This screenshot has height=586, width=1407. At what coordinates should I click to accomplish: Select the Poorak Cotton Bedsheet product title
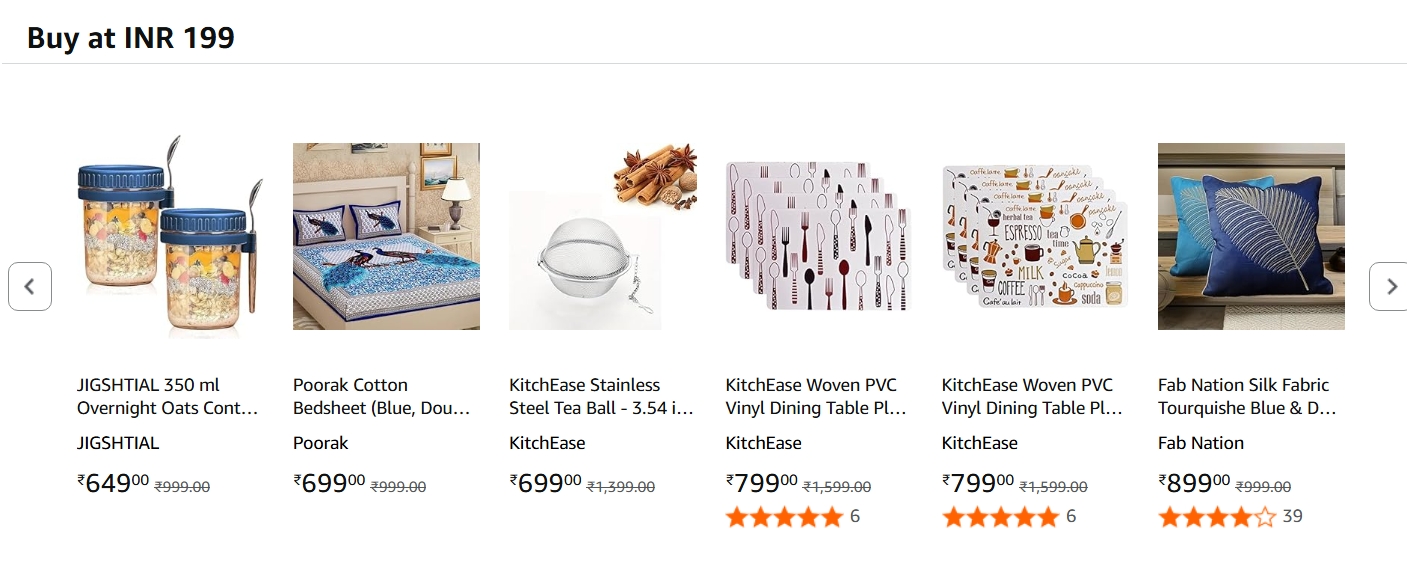(x=380, y=396)
